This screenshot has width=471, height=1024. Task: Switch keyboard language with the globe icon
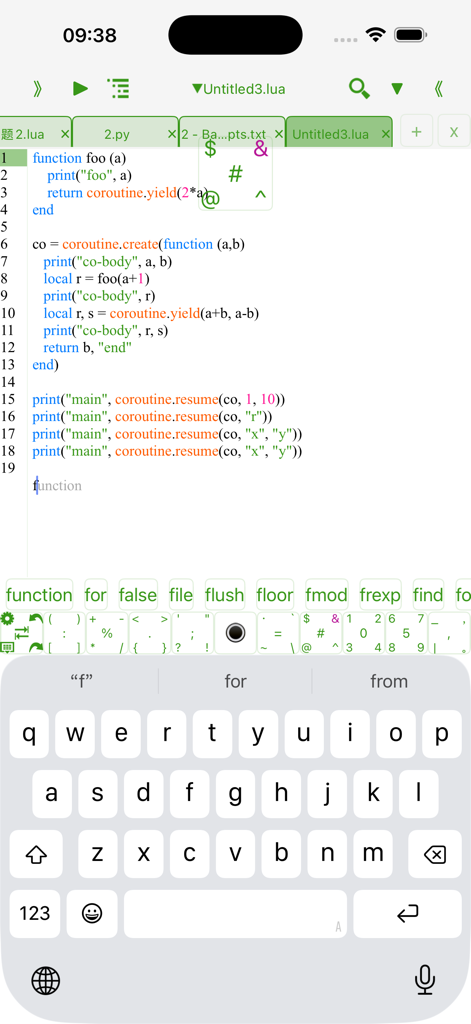tap(46, 980)
